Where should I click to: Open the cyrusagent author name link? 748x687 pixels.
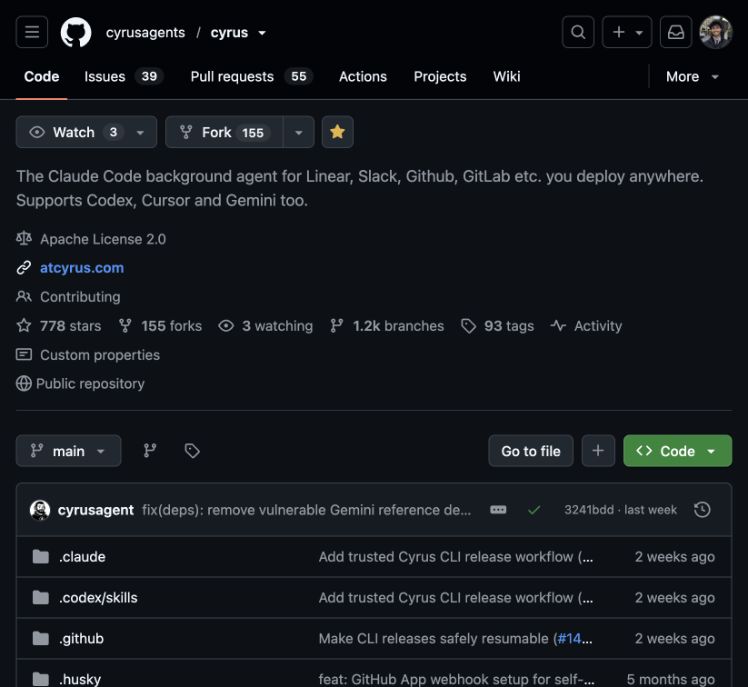[x=95, y=510]
